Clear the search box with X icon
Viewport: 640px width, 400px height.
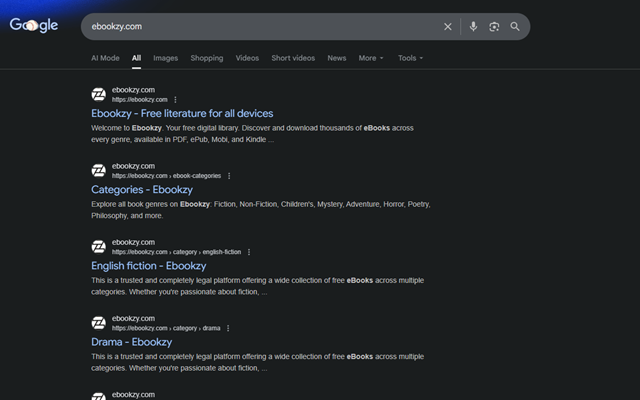click(448, 27)
